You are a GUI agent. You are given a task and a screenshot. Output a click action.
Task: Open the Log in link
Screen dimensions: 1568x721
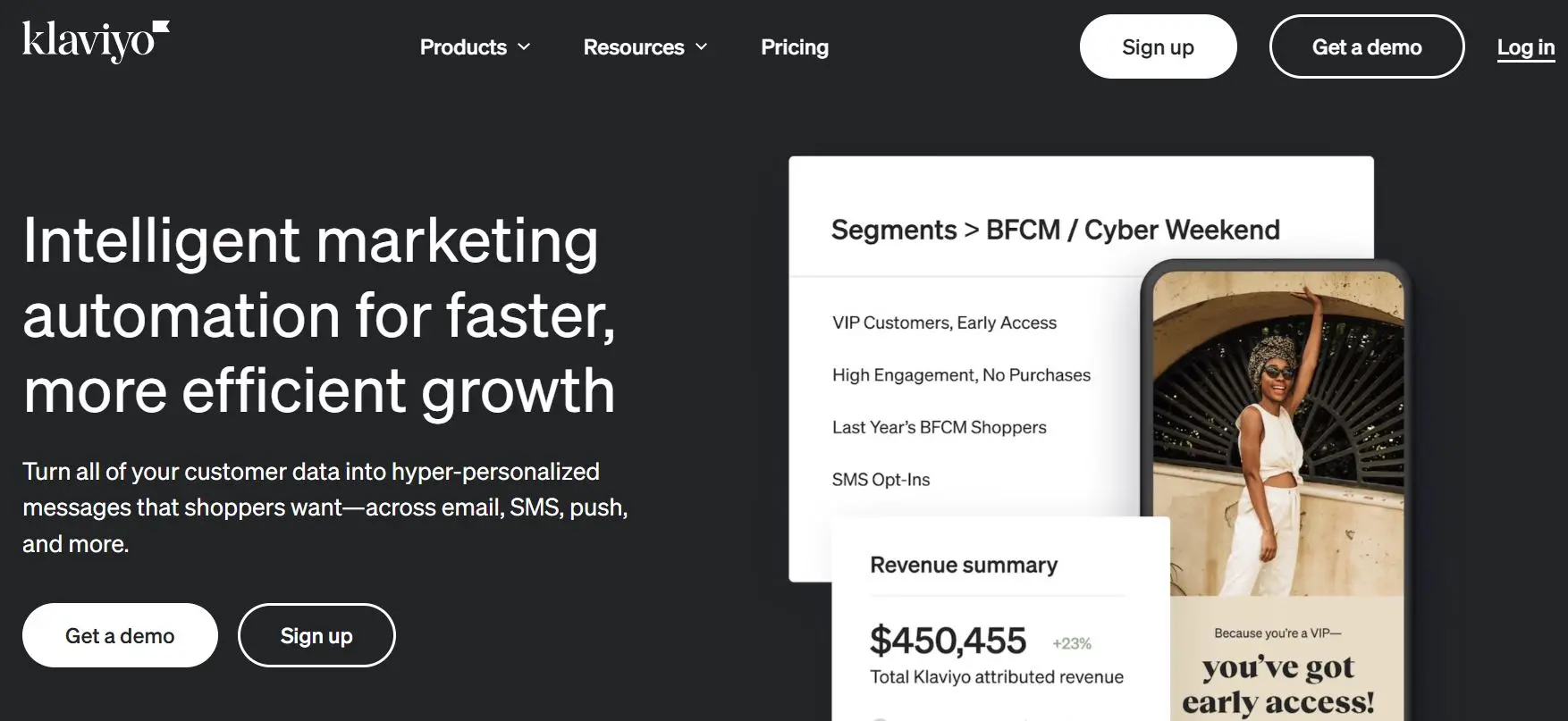1526,47
